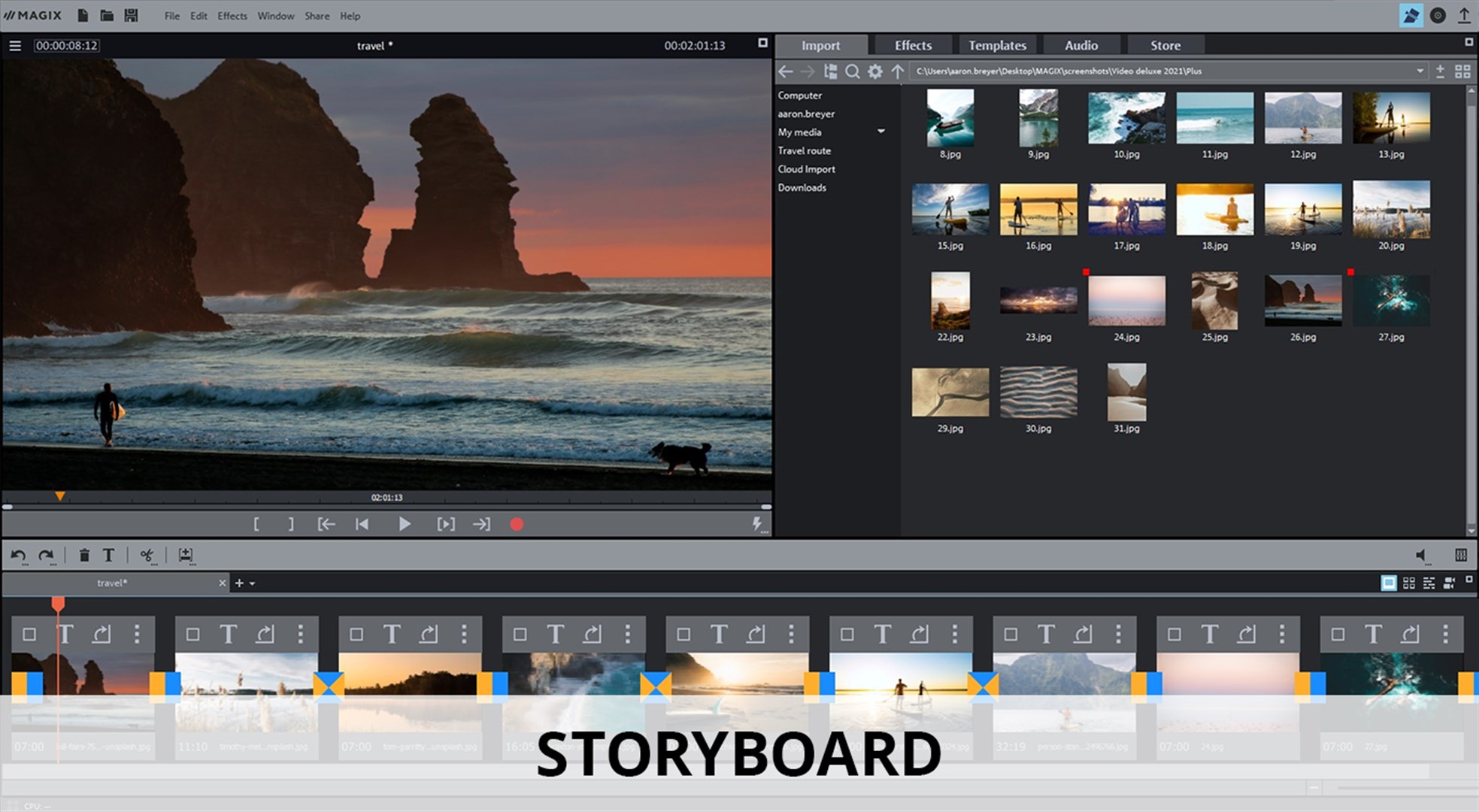Open the Share menu
The image size is (1479, 812).
[317, 16]
